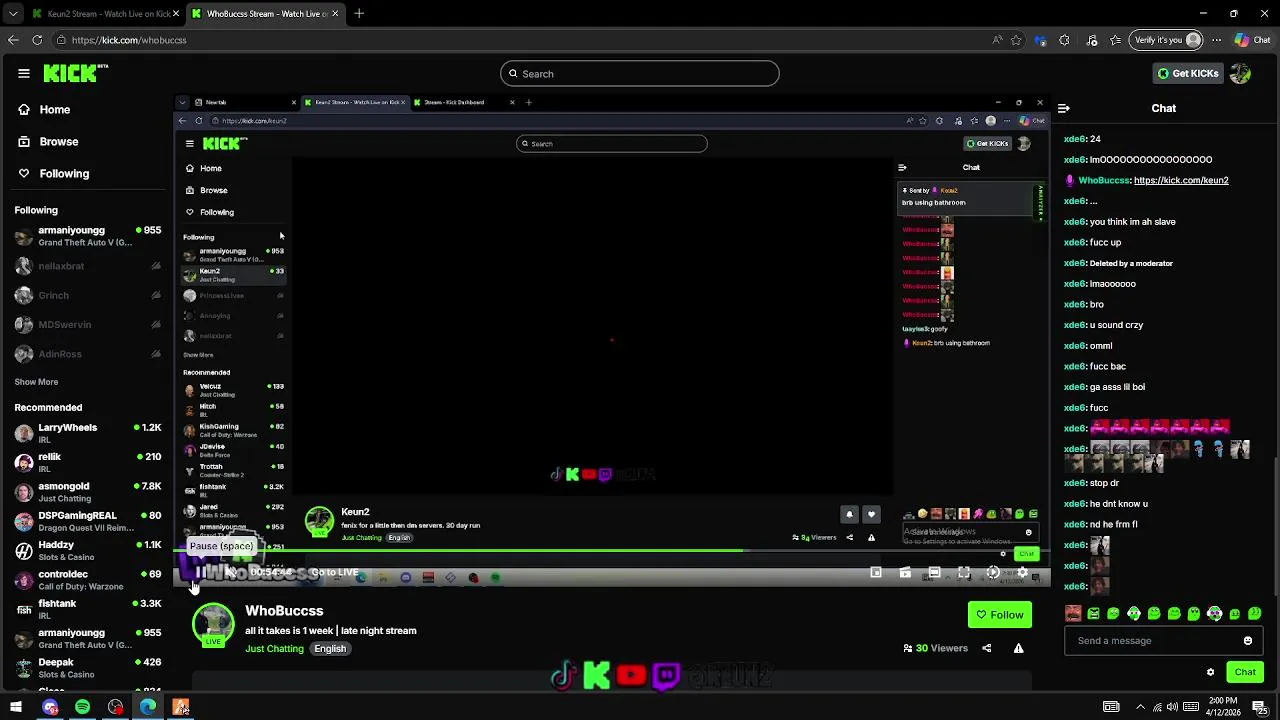The image size is (1280, 720).
Task: Click the Verify it's you profile button
Action: (1167, 40)
